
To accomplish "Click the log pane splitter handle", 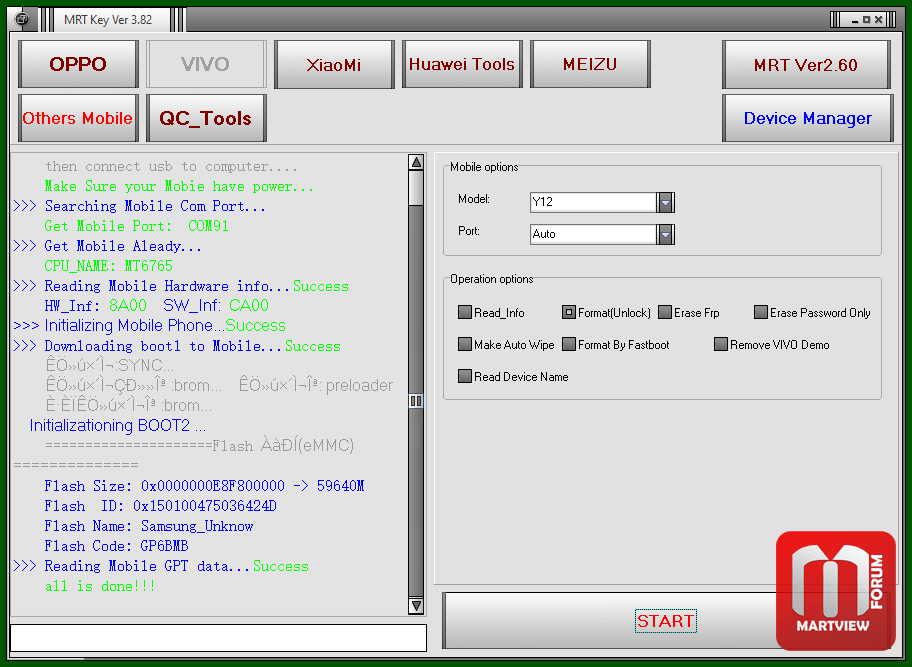I will tap(416, 401).
